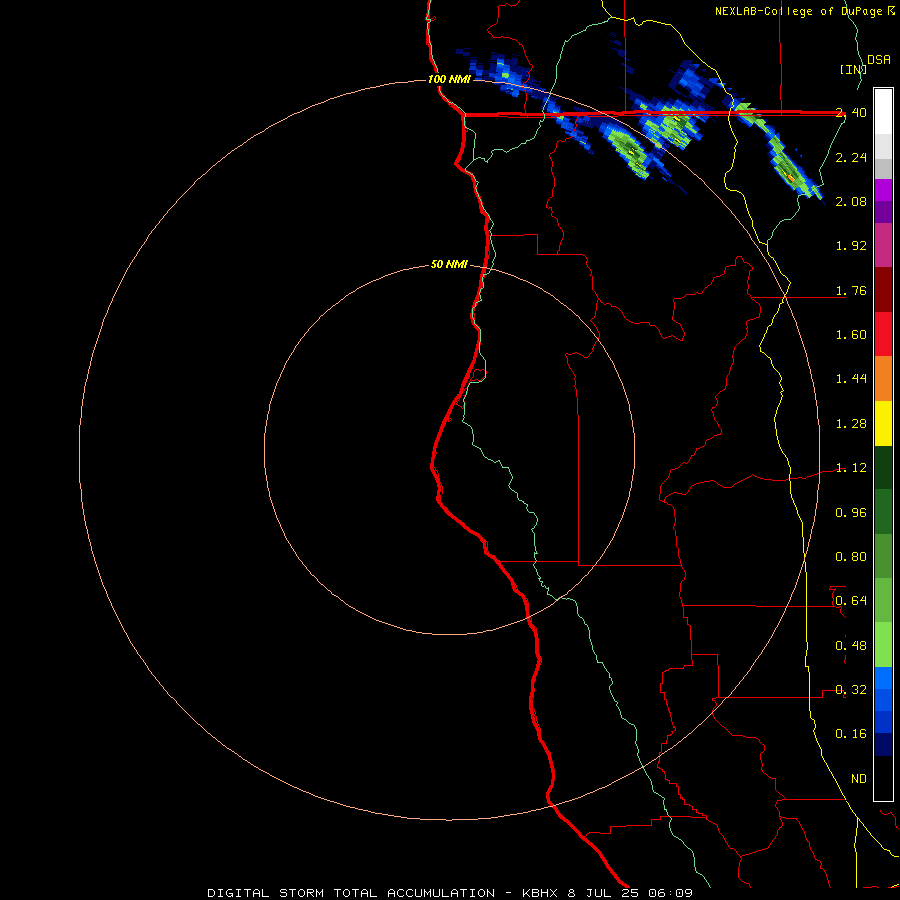Pick the darkest green swatch near 1.12
Viewport: 900px width, 900px height.
click(x=883, y=467)
